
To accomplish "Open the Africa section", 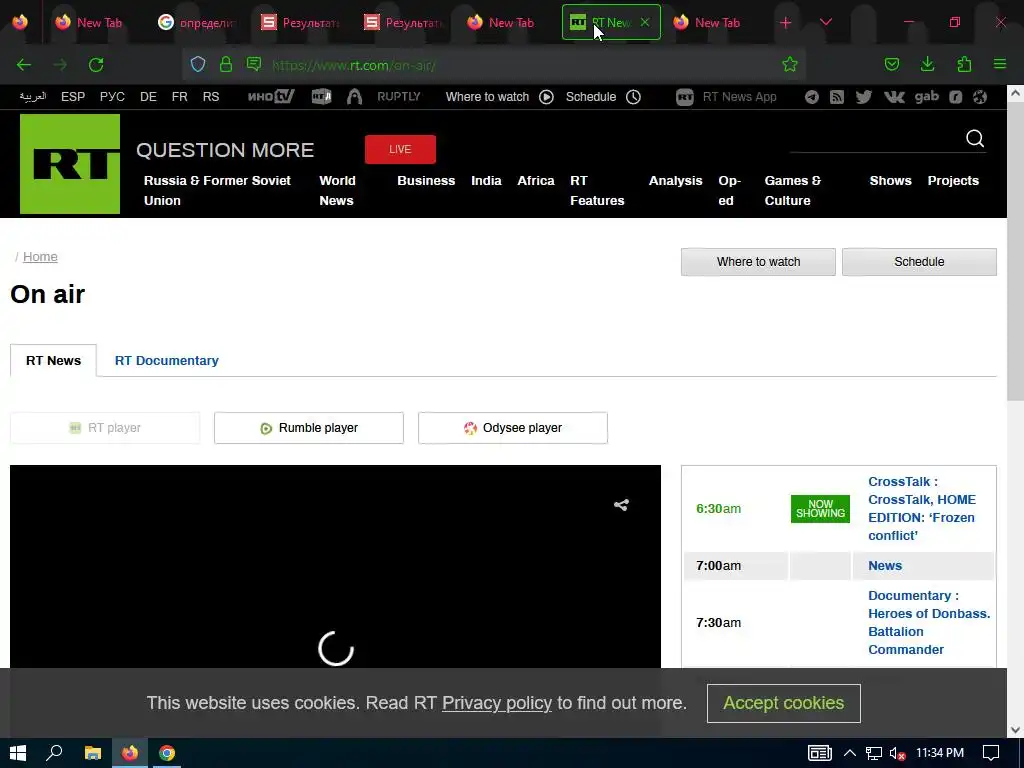I will click(536, 181).
